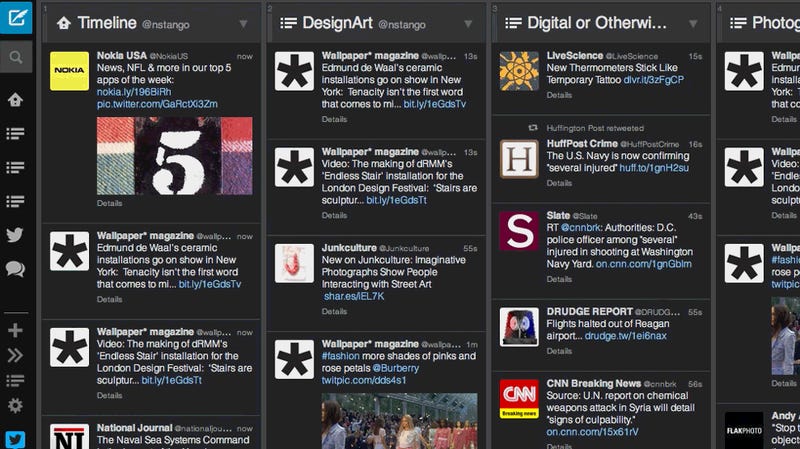
Task: Show Details for the Slate tweet
Action: [559, 279]
